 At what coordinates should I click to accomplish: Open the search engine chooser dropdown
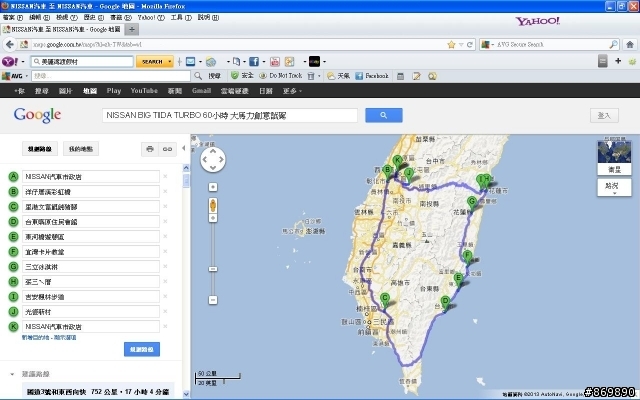488,44
